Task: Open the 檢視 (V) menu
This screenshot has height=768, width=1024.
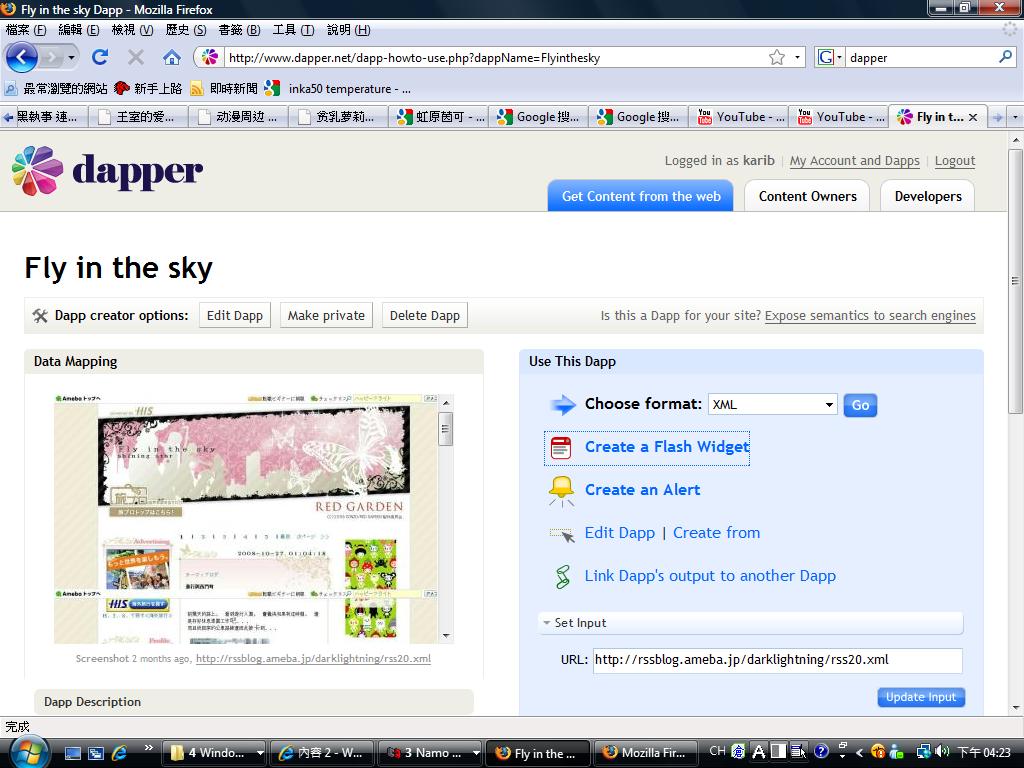Action: [x=132, y=30]
